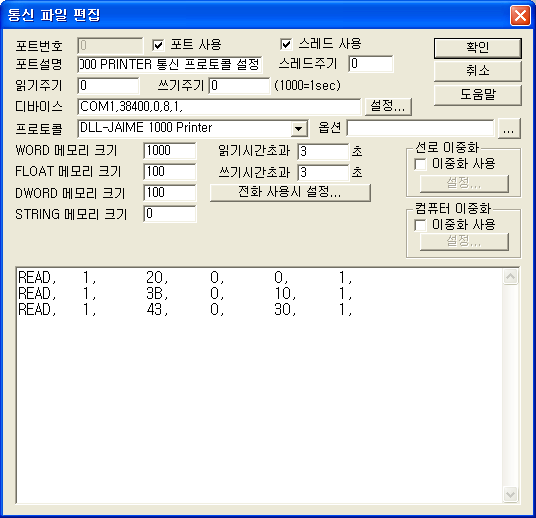
Task: Toggle the 포트 사용 checkbox
Action: pos(158,45)
